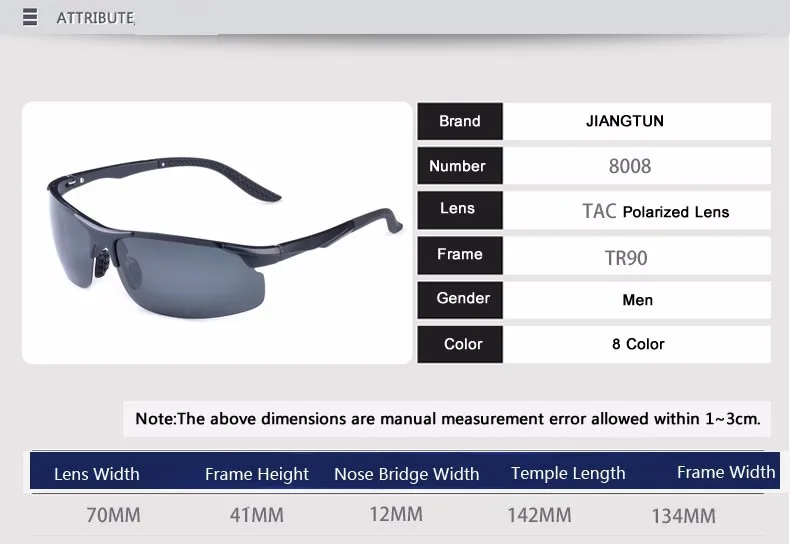This screenshot has width=790, height=544.
Task: Click the Lens Width column header
Action: click(x=97, y=474)
